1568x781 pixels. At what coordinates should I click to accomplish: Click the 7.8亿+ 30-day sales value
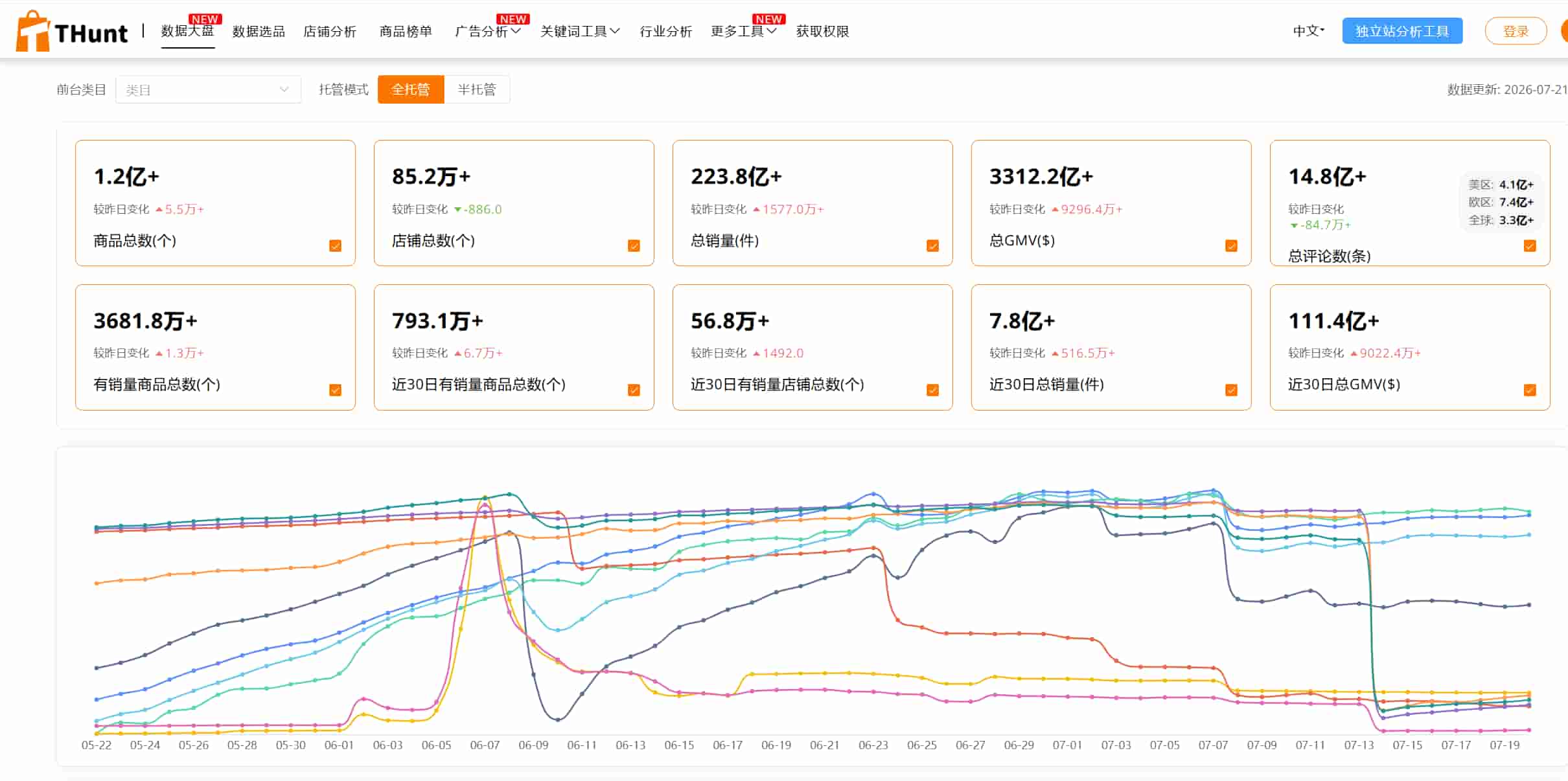coord(1022,321)
